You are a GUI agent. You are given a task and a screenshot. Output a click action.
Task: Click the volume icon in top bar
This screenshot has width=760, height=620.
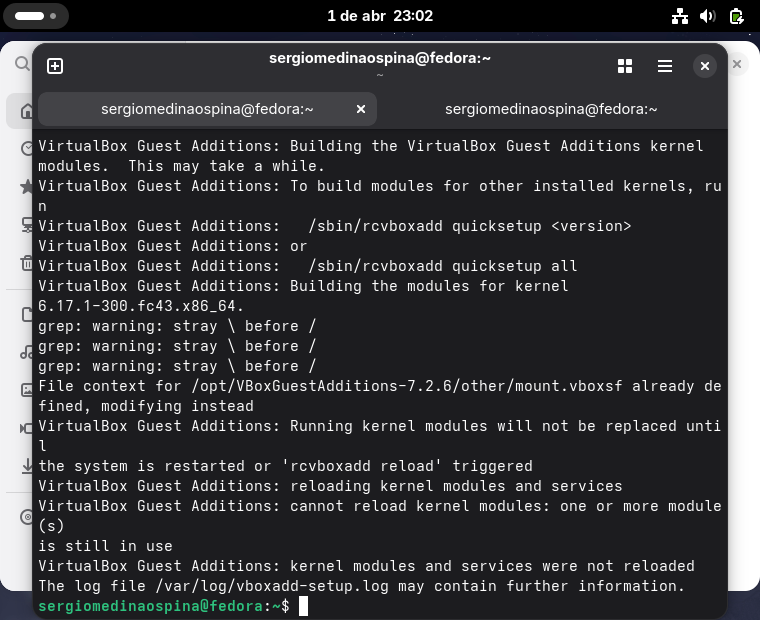point(708,16)
